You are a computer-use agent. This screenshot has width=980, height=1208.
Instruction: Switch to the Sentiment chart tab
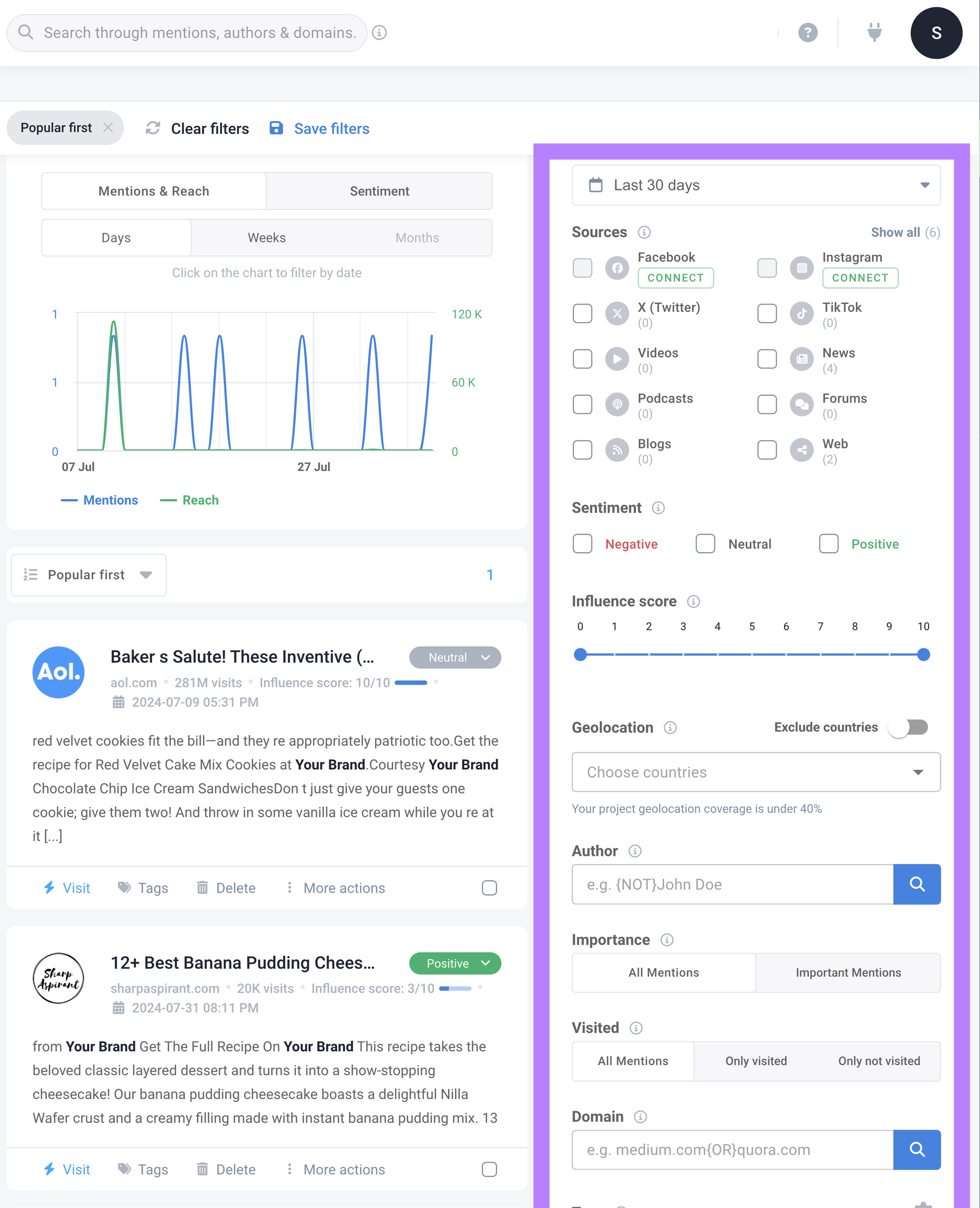380,190
